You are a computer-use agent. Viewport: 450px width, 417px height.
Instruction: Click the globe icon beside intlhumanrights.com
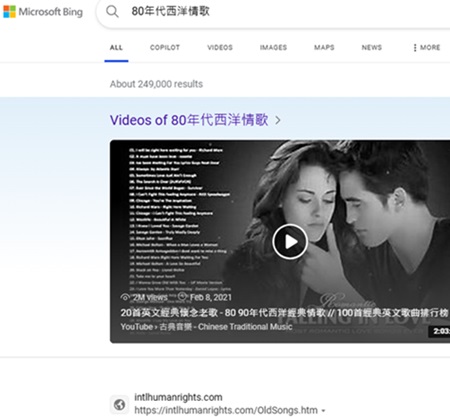[x=119, y=405]
